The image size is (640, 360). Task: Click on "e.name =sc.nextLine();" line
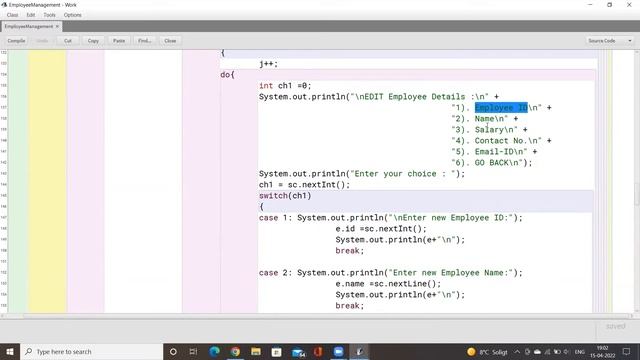pyautogui.click(x=388, y=284)
